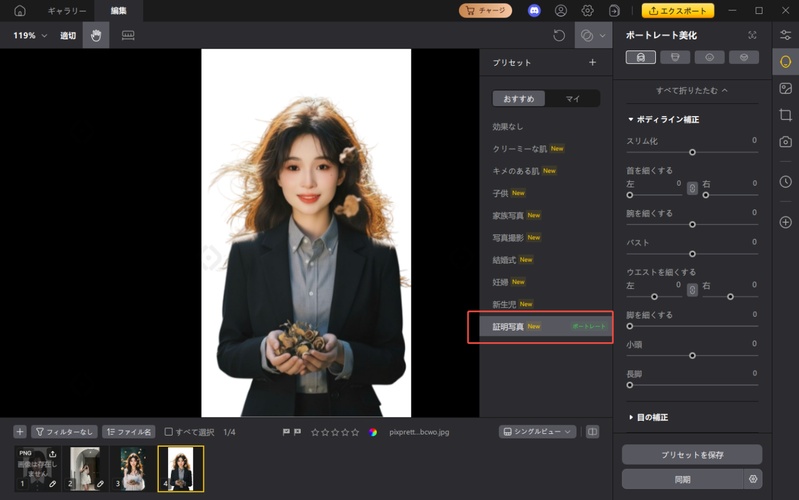
Task: Adjust the バスト slider handle
Action: tap(692, 254)
